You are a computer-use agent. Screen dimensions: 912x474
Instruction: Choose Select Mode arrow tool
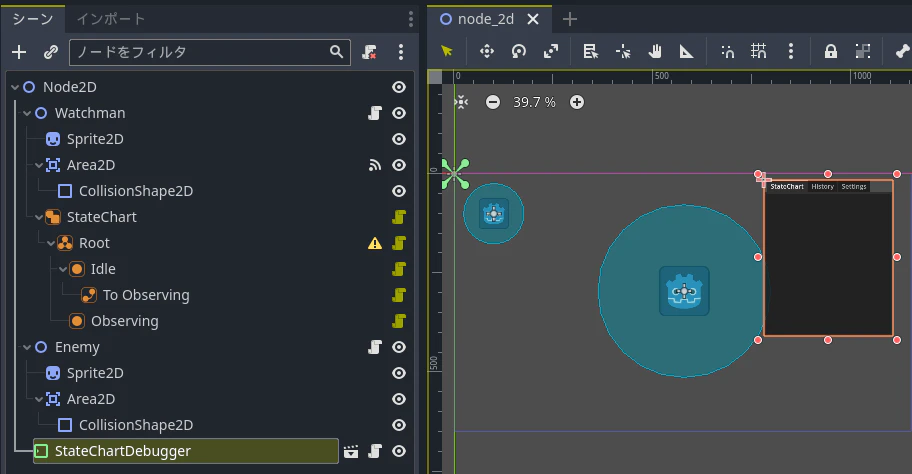click(x=447, y=51)
